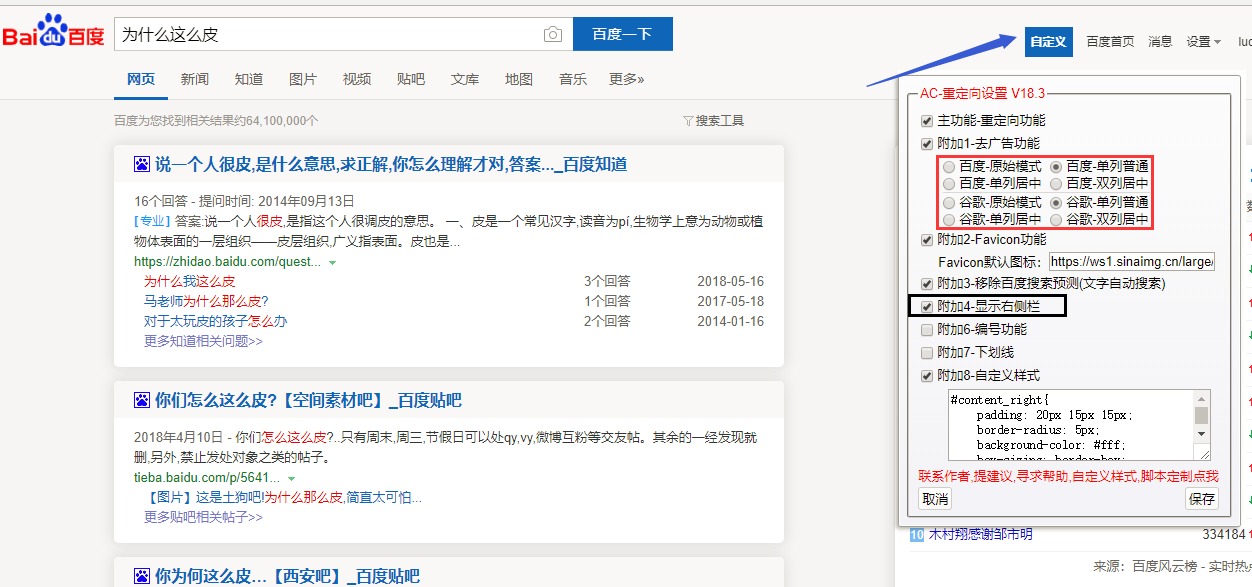Open 更多知道相关问题>> link
This screenshot has height=587, width=1252.
tap(203, 341)
